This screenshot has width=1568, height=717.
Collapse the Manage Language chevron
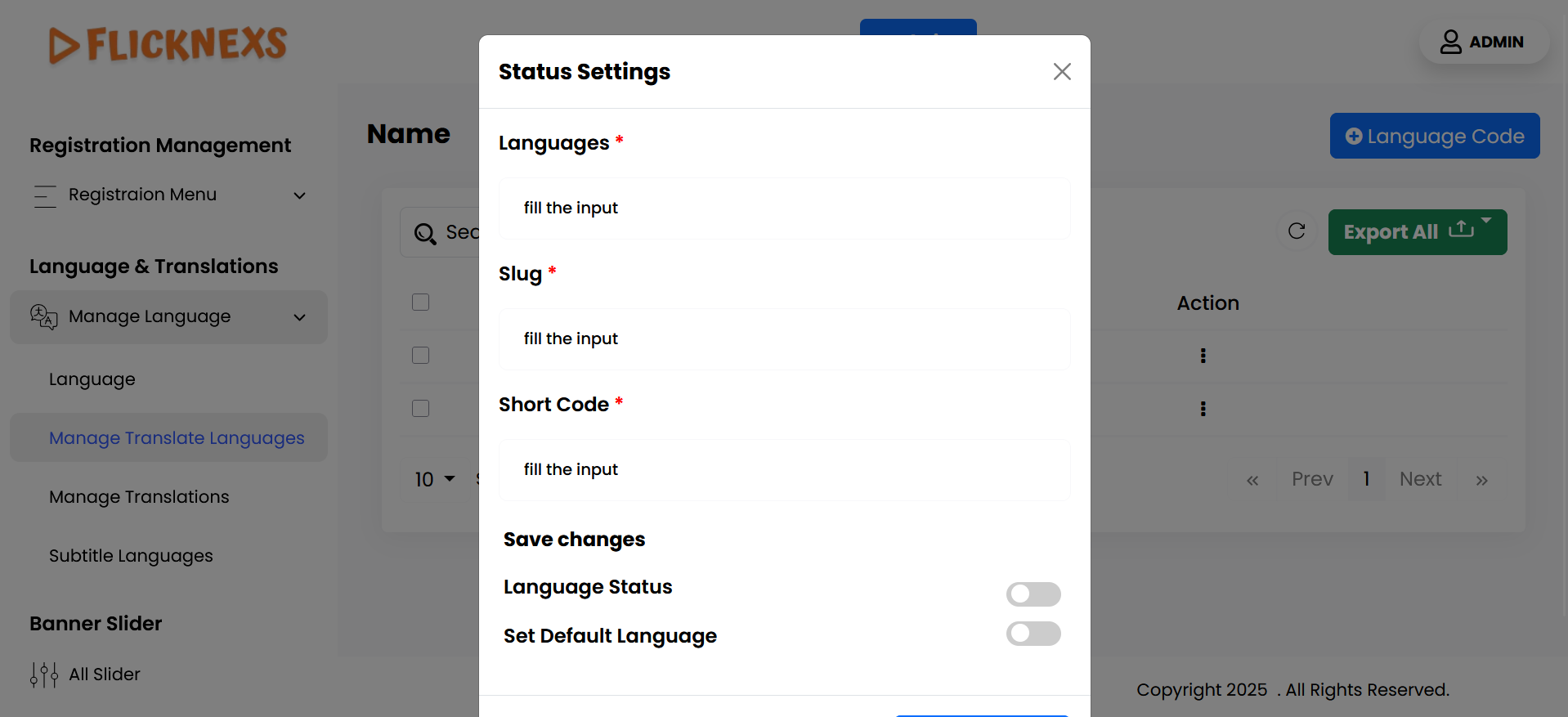tap(300, 317)
